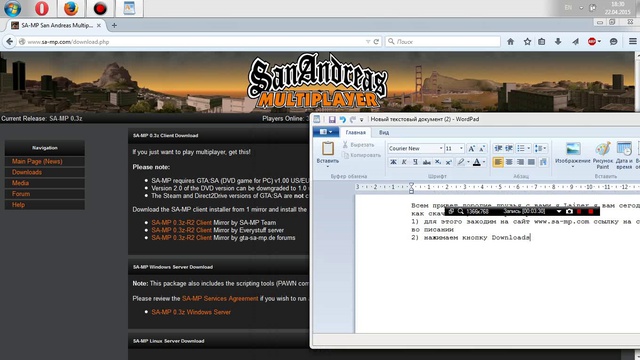Click the Paste clipboard icon in WordPad

point(328,148)
